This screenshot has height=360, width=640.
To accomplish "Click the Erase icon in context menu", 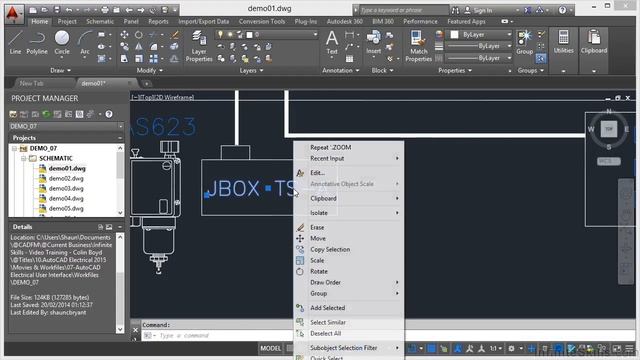I will click(x=300, y=227).
